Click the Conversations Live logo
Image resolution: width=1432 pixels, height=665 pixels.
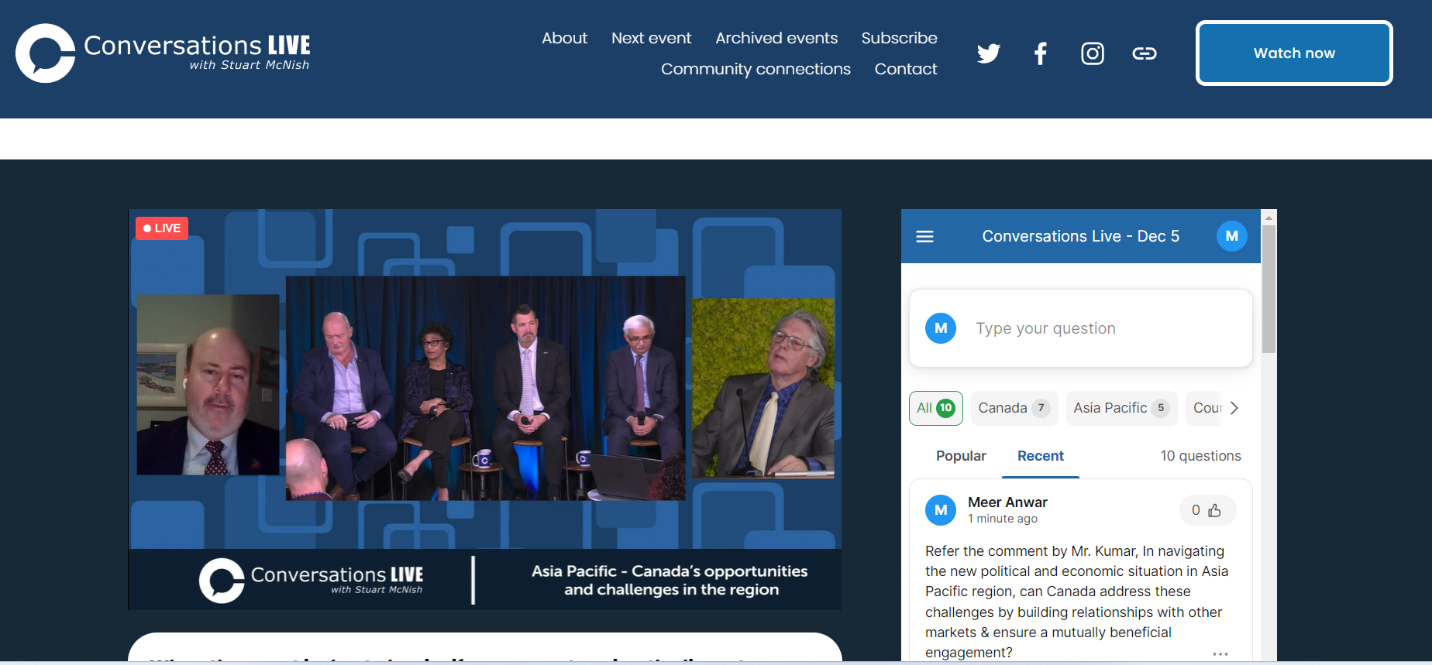pos(163,53)
